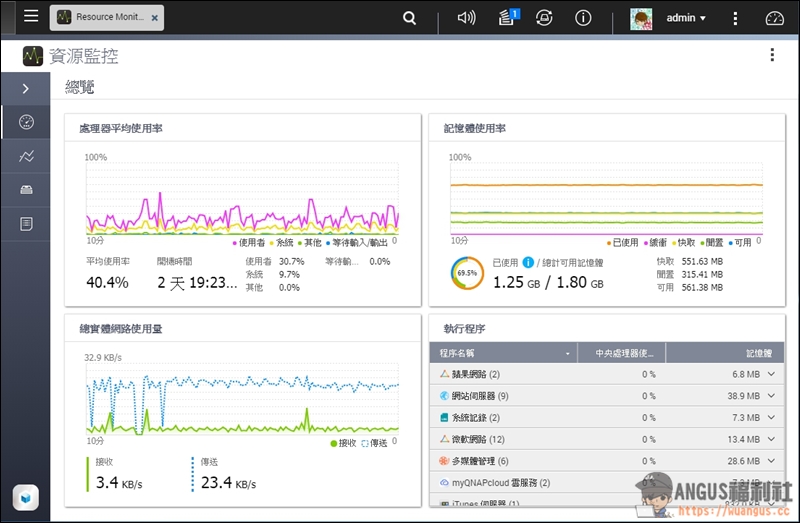Click the search magnifier icon

(x=410, y=18)
